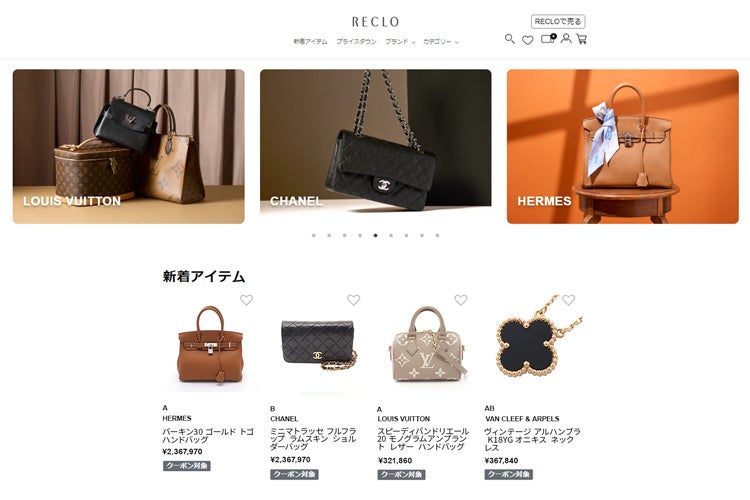Open the プライスダウン menu item
The width and height of the screenshot is (750, 500).
point(356,42)
